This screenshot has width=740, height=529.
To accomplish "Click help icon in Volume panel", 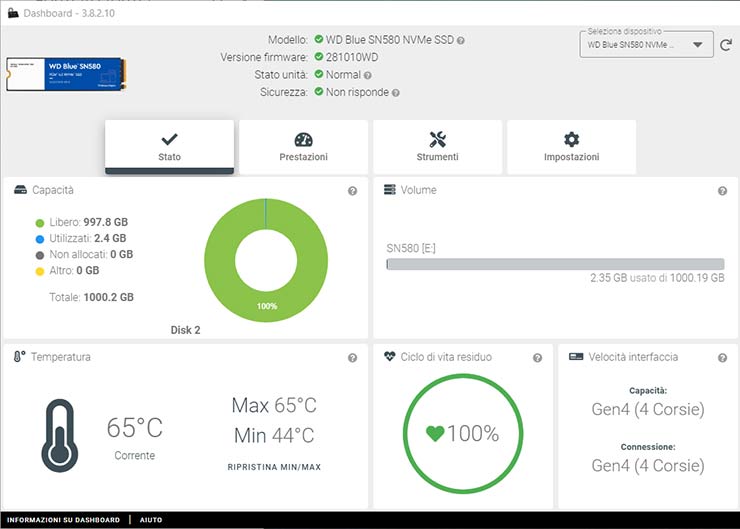I will point(722,191).
